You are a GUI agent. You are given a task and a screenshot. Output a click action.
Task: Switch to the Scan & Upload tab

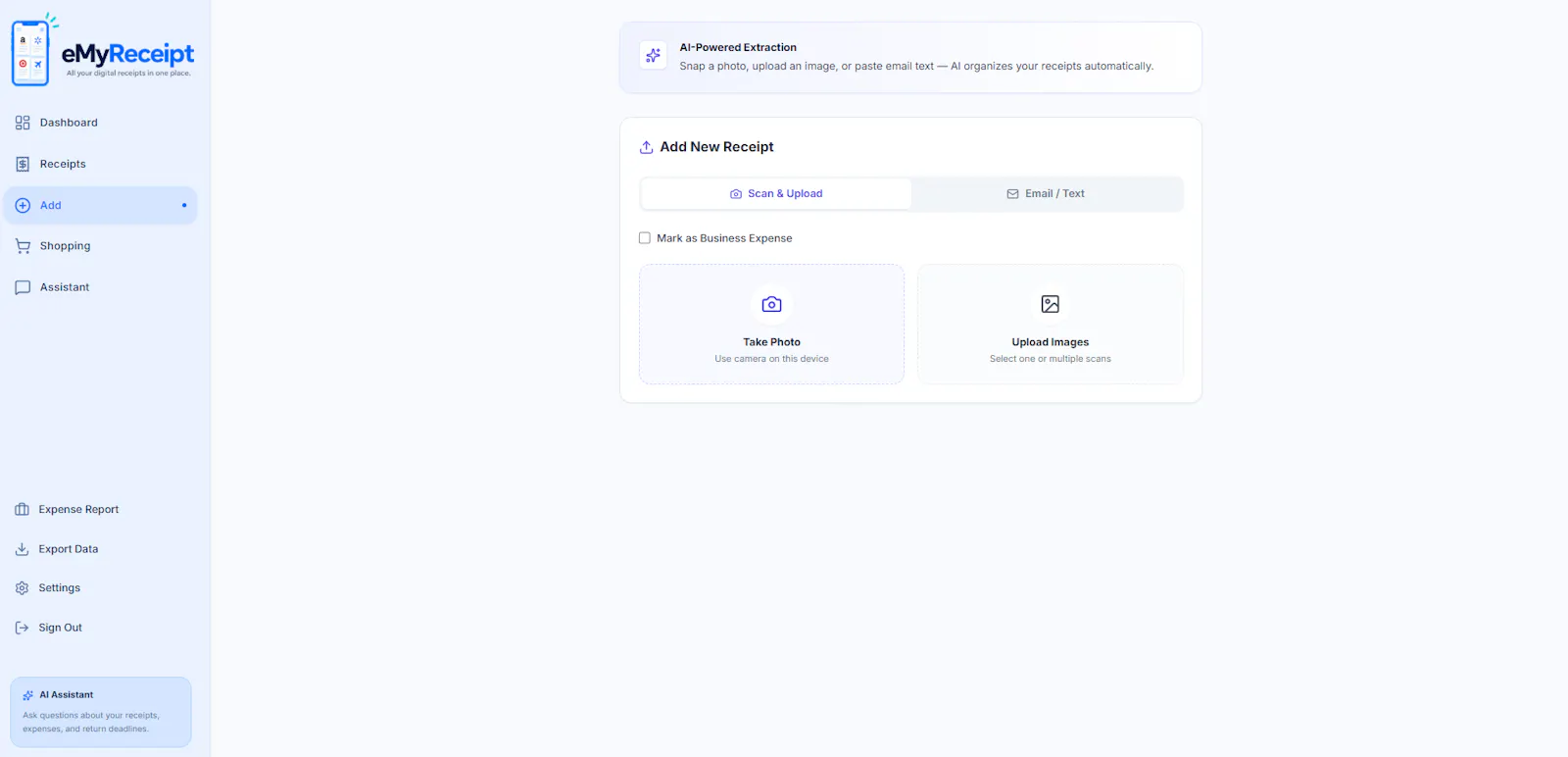tap(776, 194)
